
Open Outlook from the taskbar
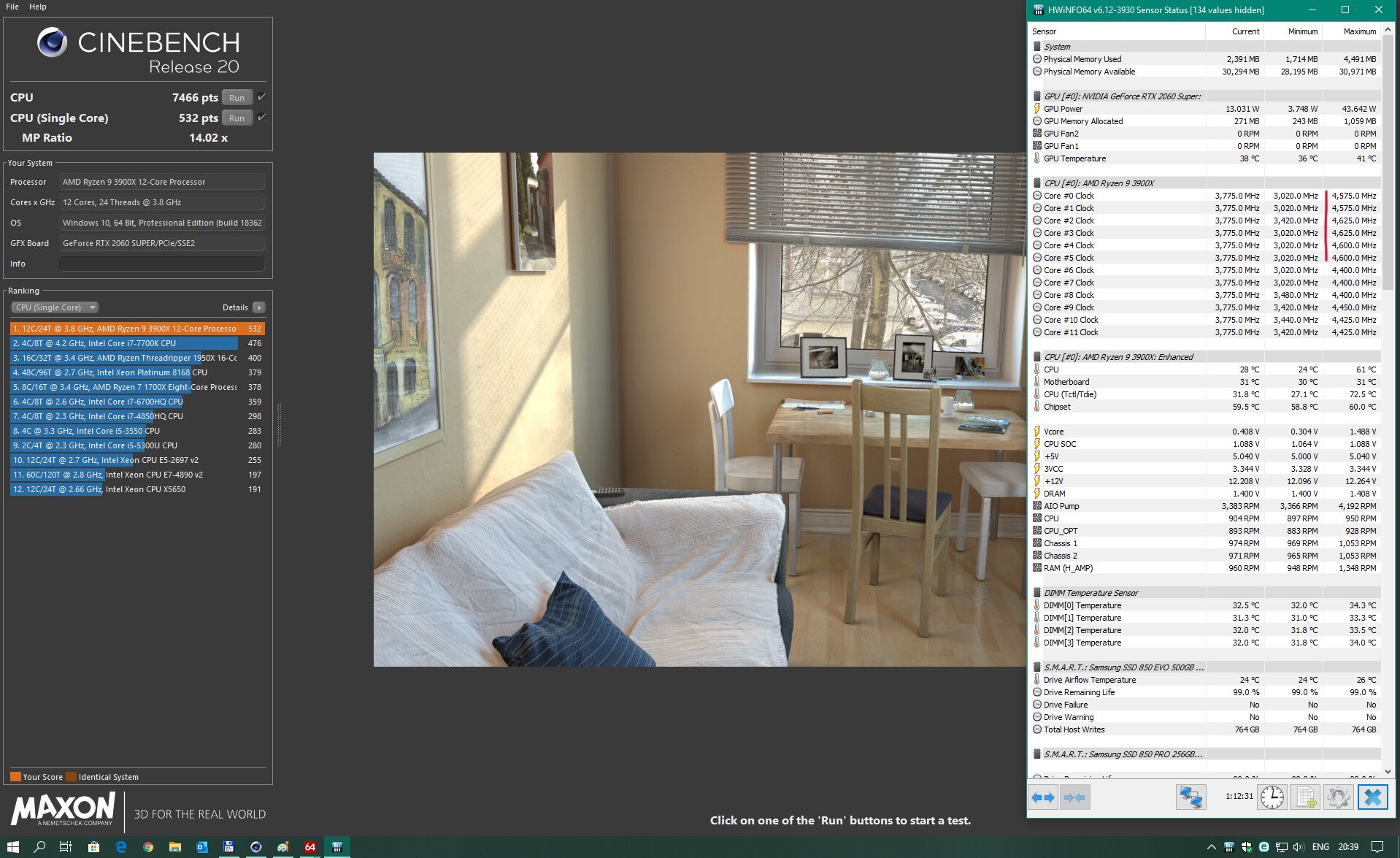click(202, 847)
